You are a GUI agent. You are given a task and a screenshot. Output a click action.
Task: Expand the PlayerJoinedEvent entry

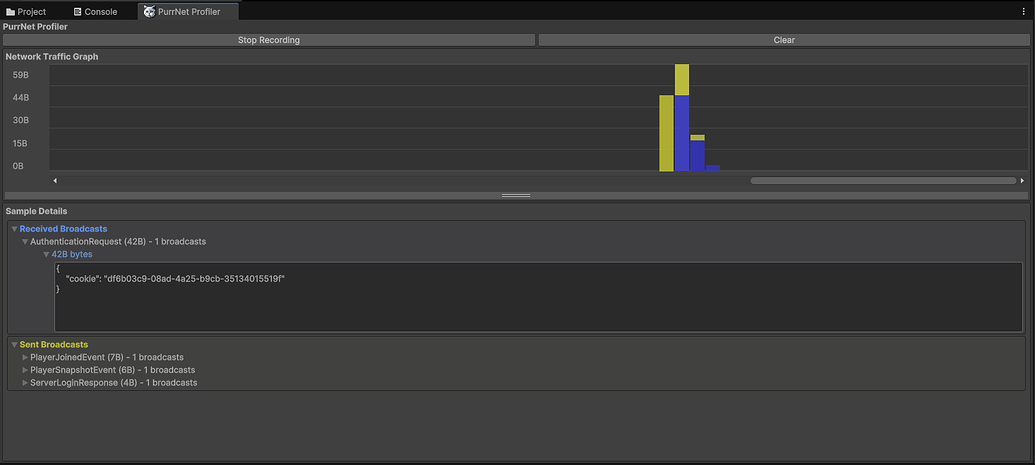click(25, 357)
